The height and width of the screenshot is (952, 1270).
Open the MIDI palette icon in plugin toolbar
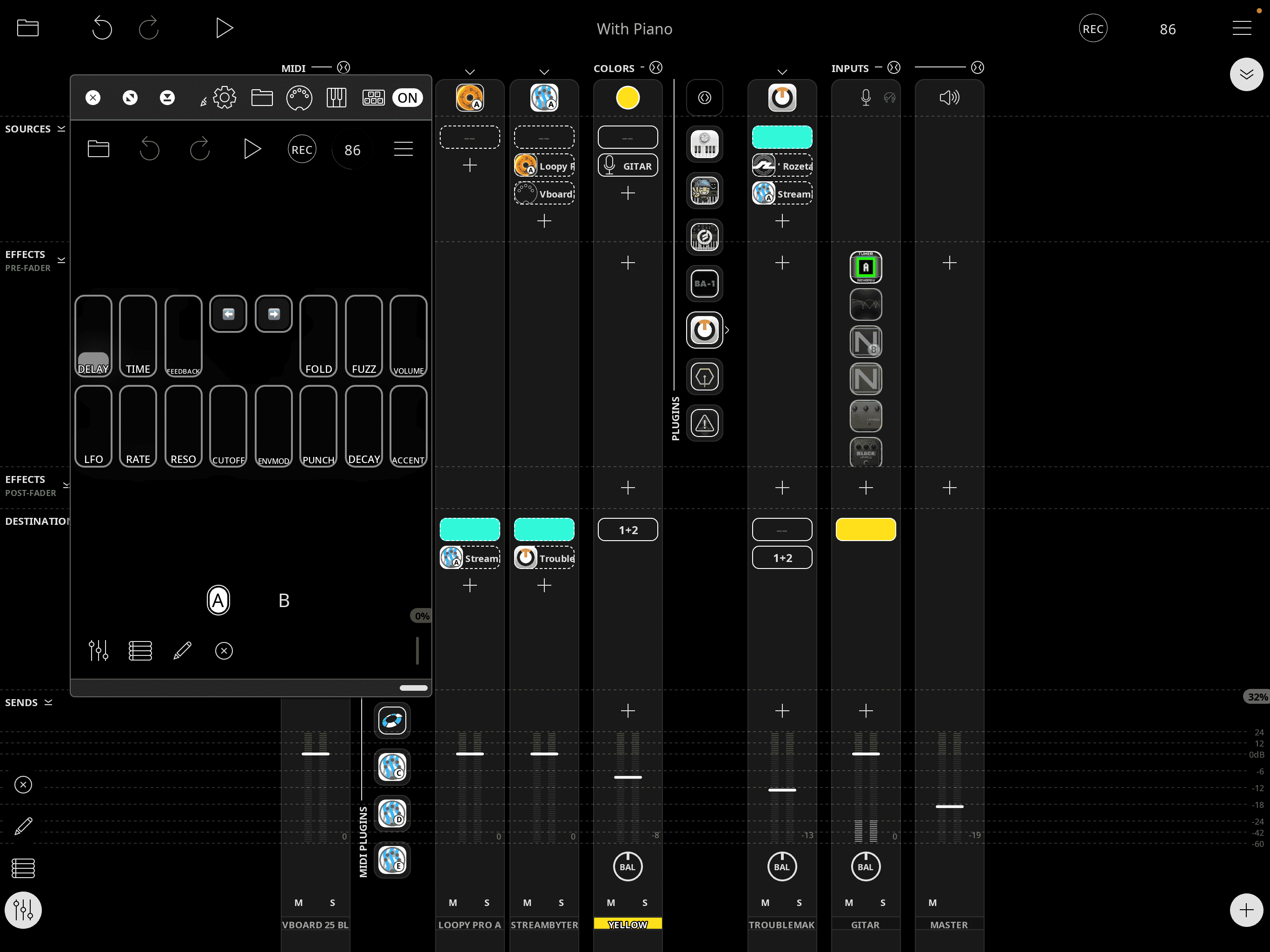point(299,98)
